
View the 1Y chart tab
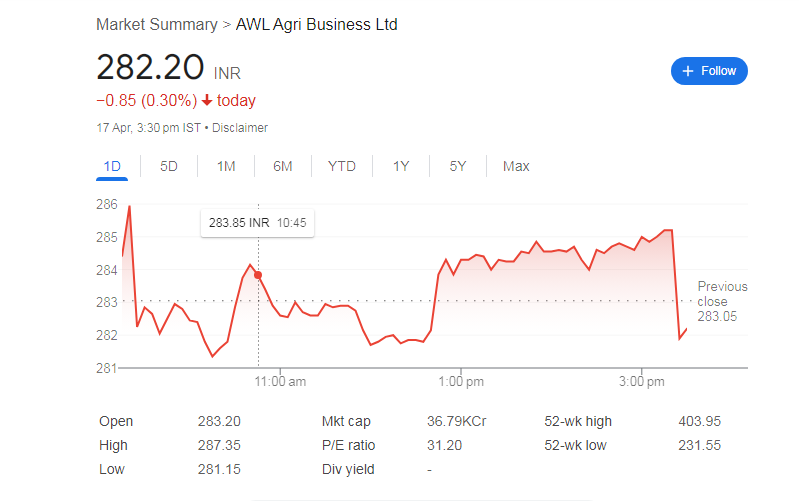401,166
